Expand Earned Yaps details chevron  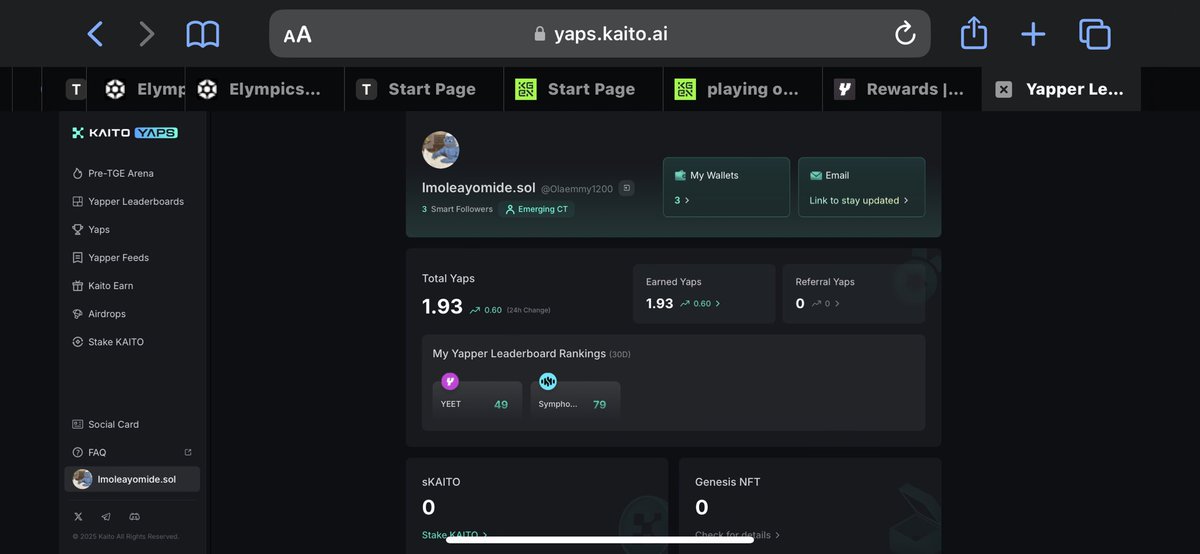[717, 304]
